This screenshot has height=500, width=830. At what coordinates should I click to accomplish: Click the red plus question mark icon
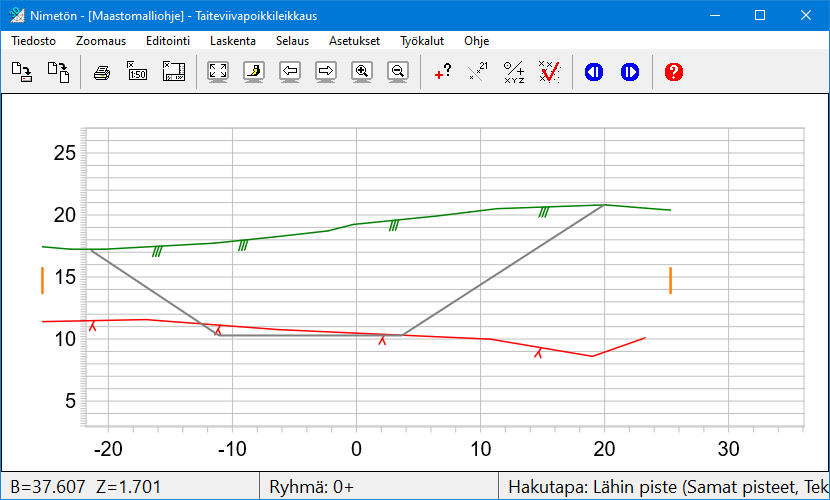443,72
